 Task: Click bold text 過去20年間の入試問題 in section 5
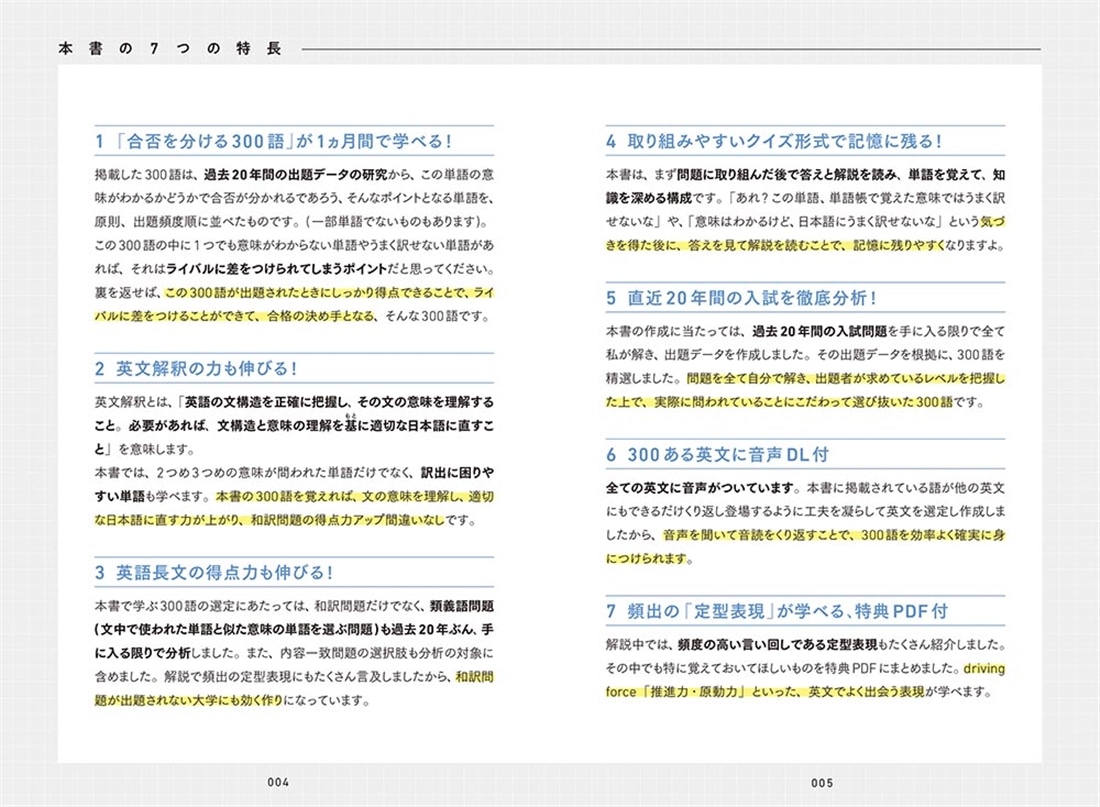[x=819, y=331]
